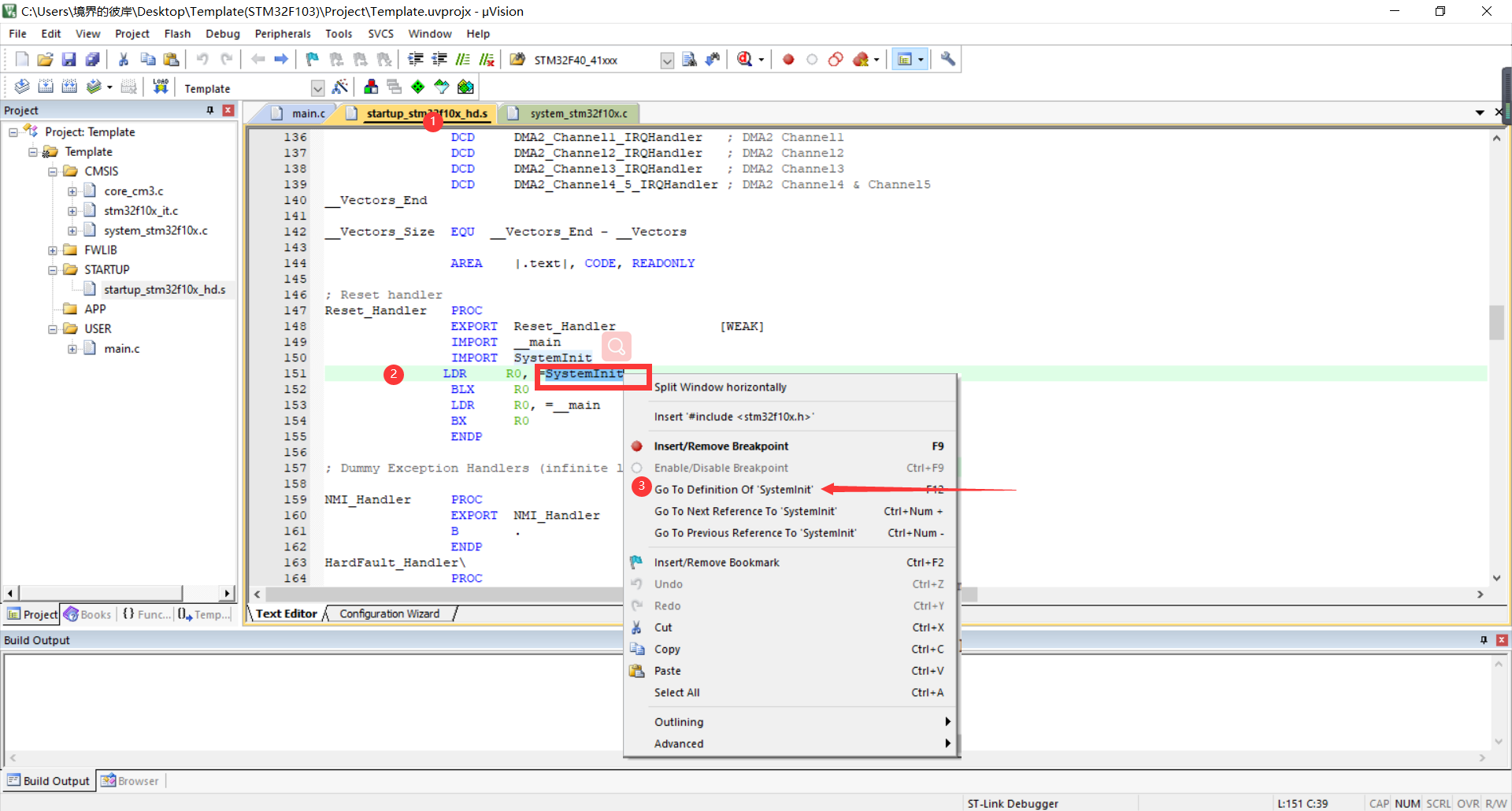Image resolution: width=1512 pixels, height=811 pixels.
Task: Collapse the USER folder
Action: (x=52, y=329)
